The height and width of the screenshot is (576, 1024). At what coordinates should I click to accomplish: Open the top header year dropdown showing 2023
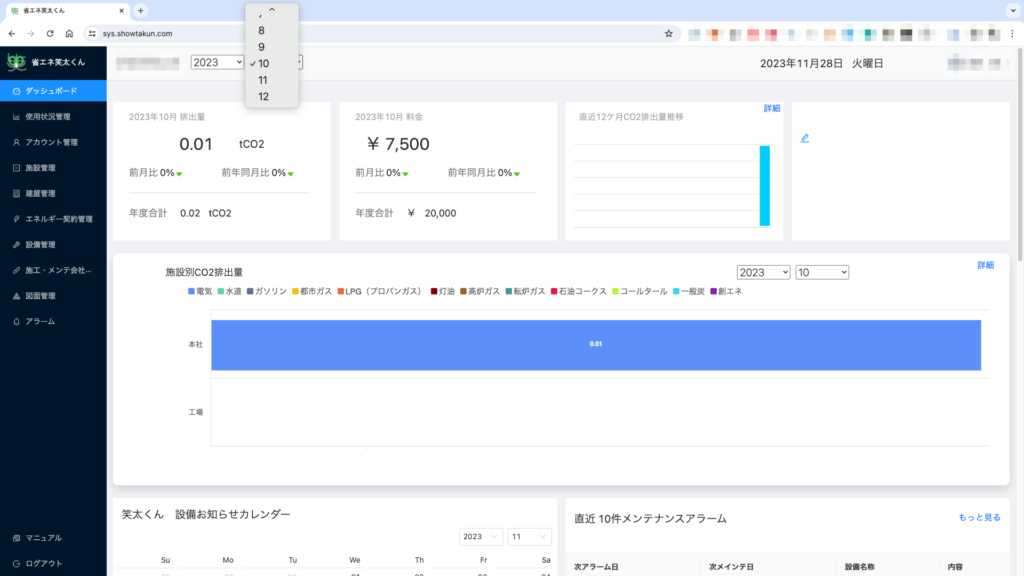[217, 62]
